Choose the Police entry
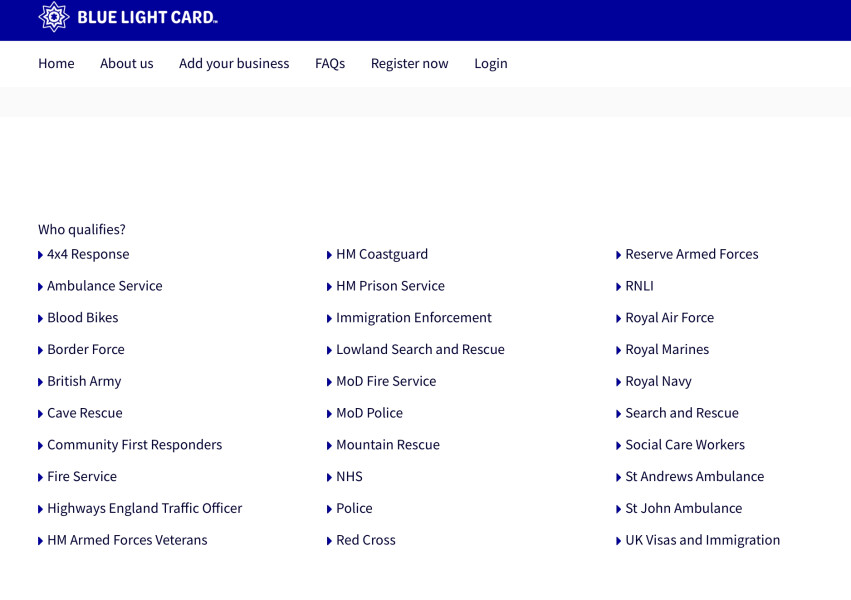The width and height of the screenshot is (851, 600). (x=354, y=508)
